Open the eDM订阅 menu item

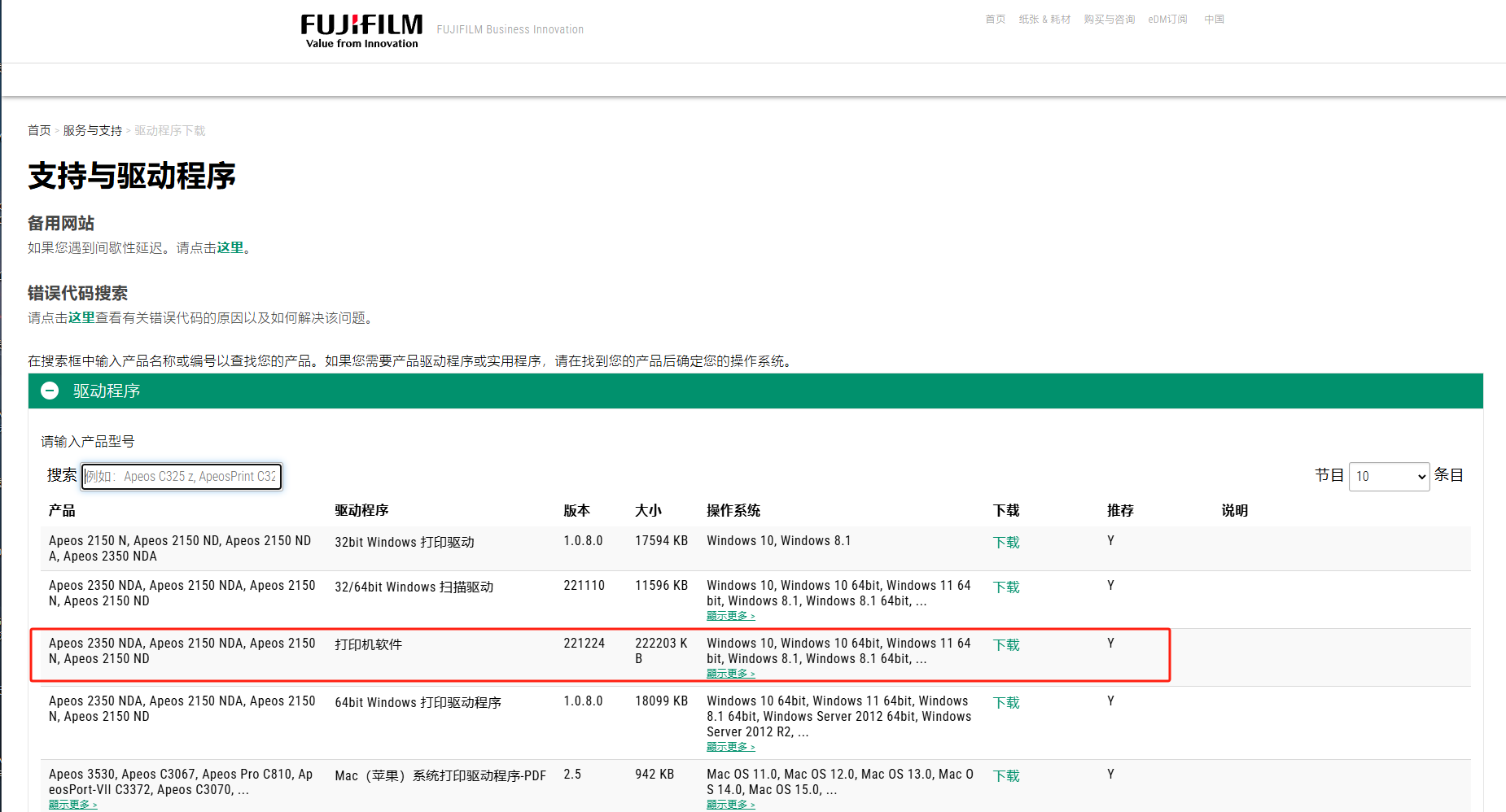[1167, 20]
